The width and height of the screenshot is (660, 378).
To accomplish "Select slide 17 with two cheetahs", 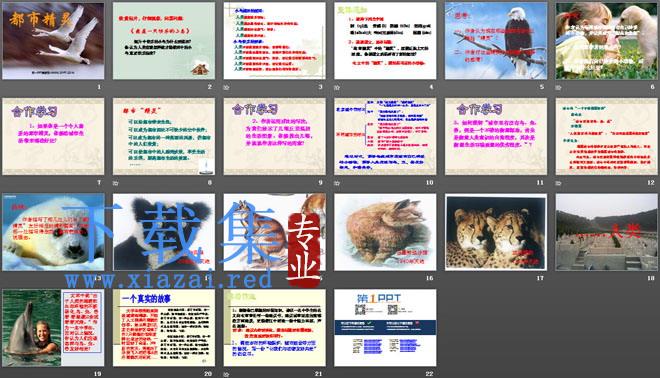I will click(x=496, y=232).
